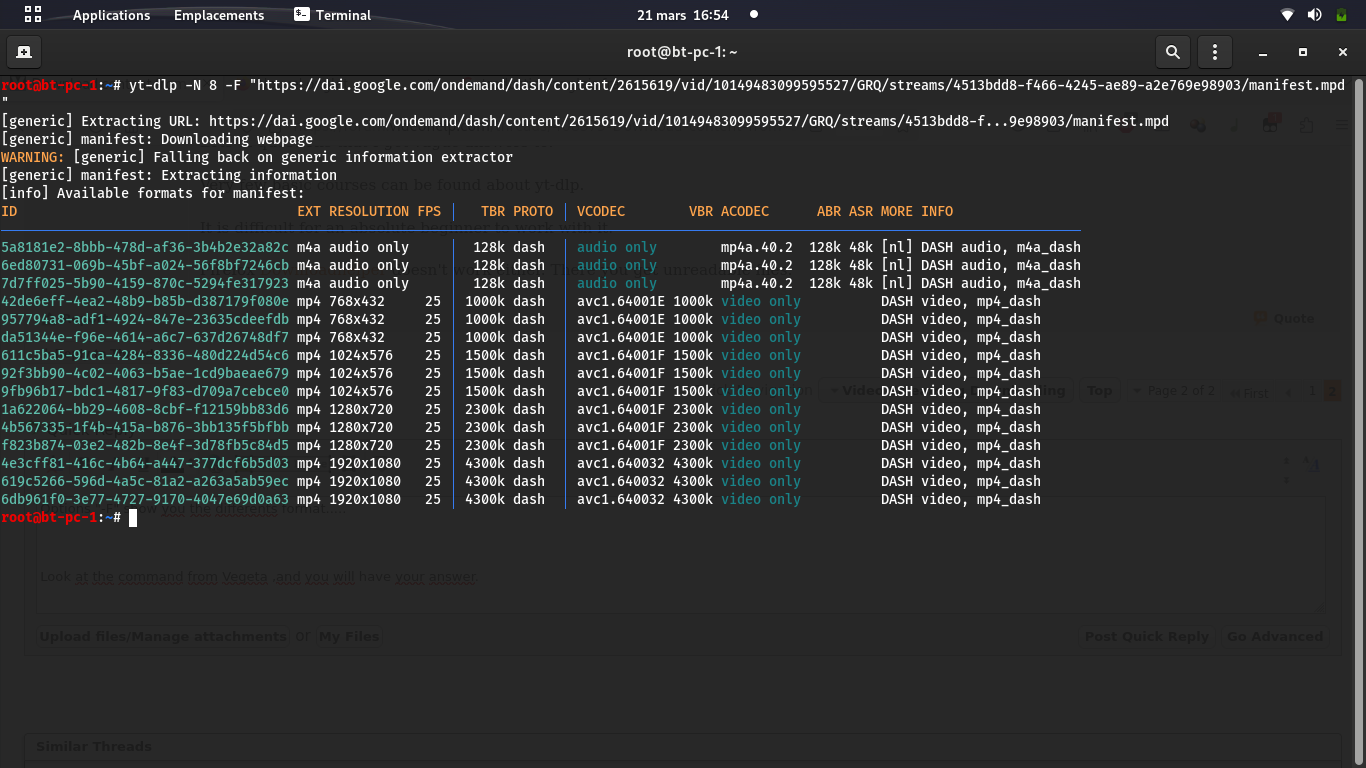Minimize the terminal window
This screenshot has height=768, width=1366.
pos(1263,52)
